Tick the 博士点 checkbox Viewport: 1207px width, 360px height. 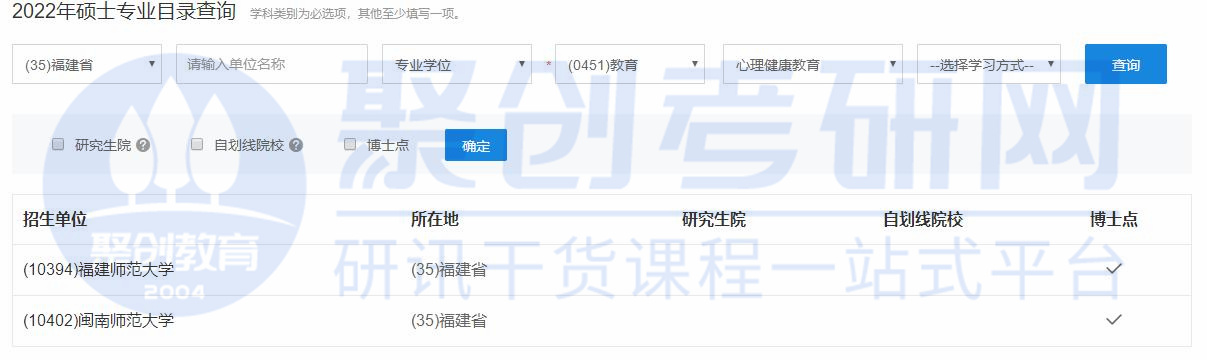tap(350, 144)
